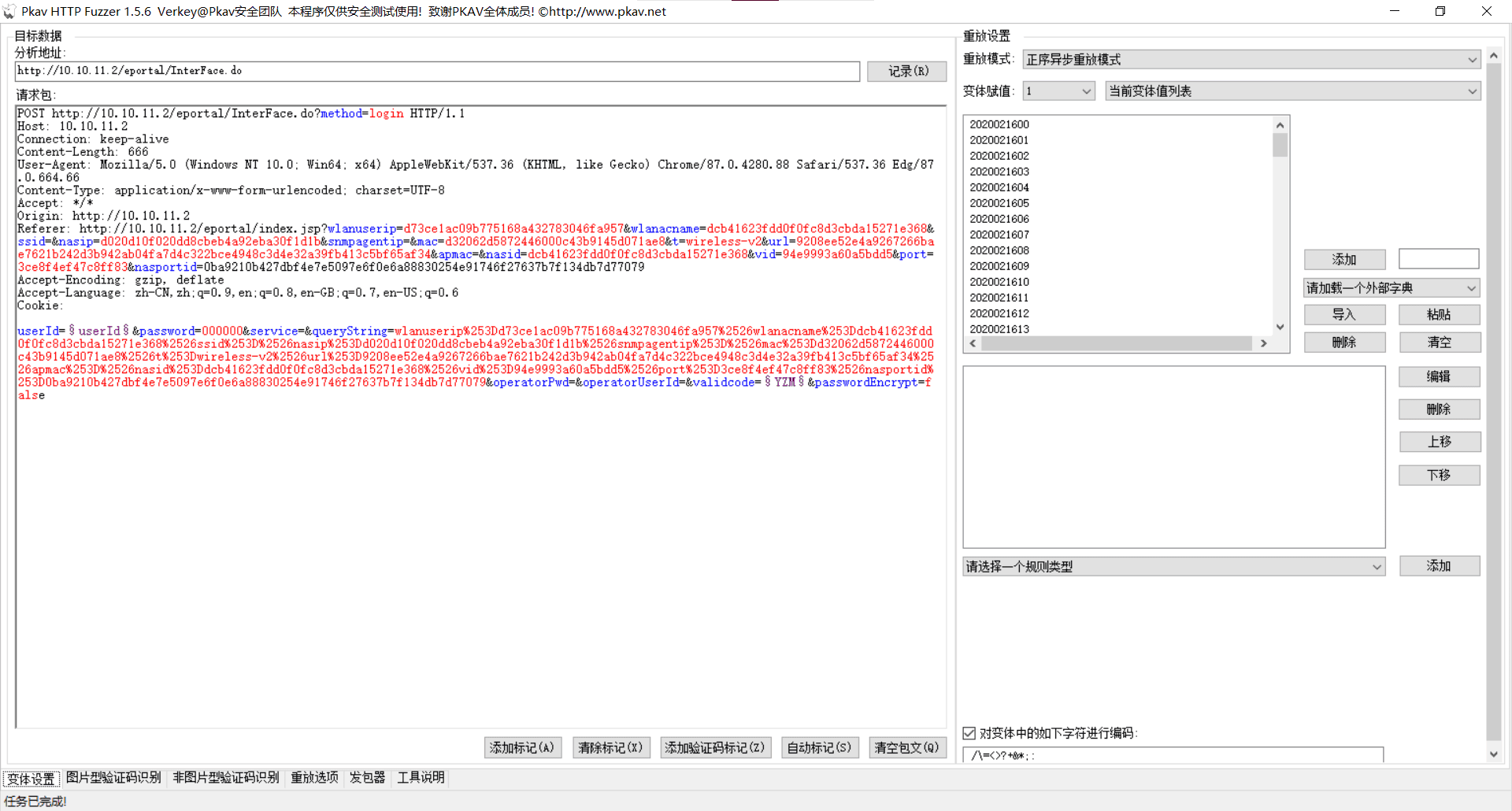The width and height of the screenshot is (1512, 811).
Task: Open the 重放模式 replay mode dropdown
Action: (x=1251, y=60)
